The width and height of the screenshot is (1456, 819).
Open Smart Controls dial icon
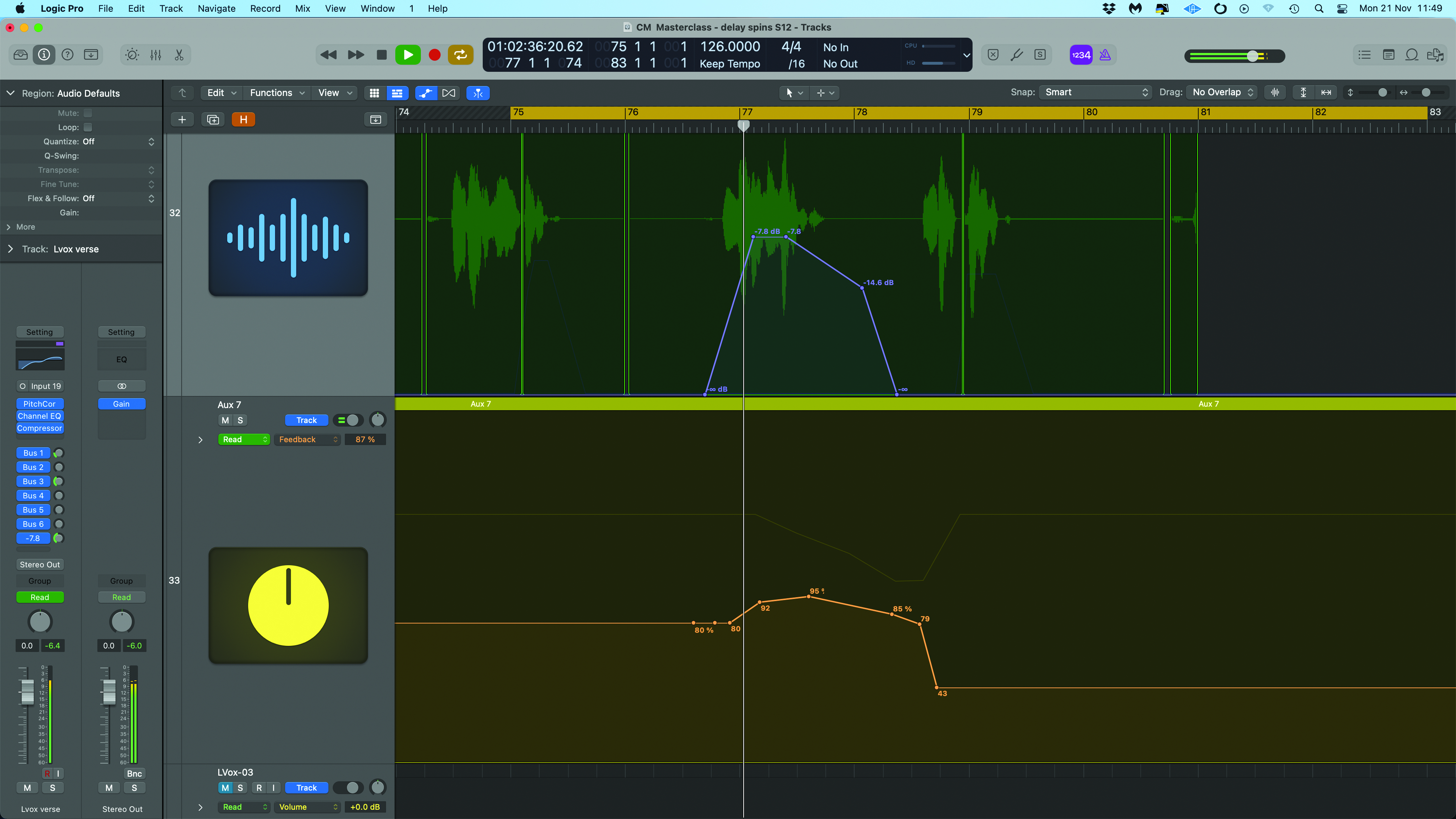point(132,55)
